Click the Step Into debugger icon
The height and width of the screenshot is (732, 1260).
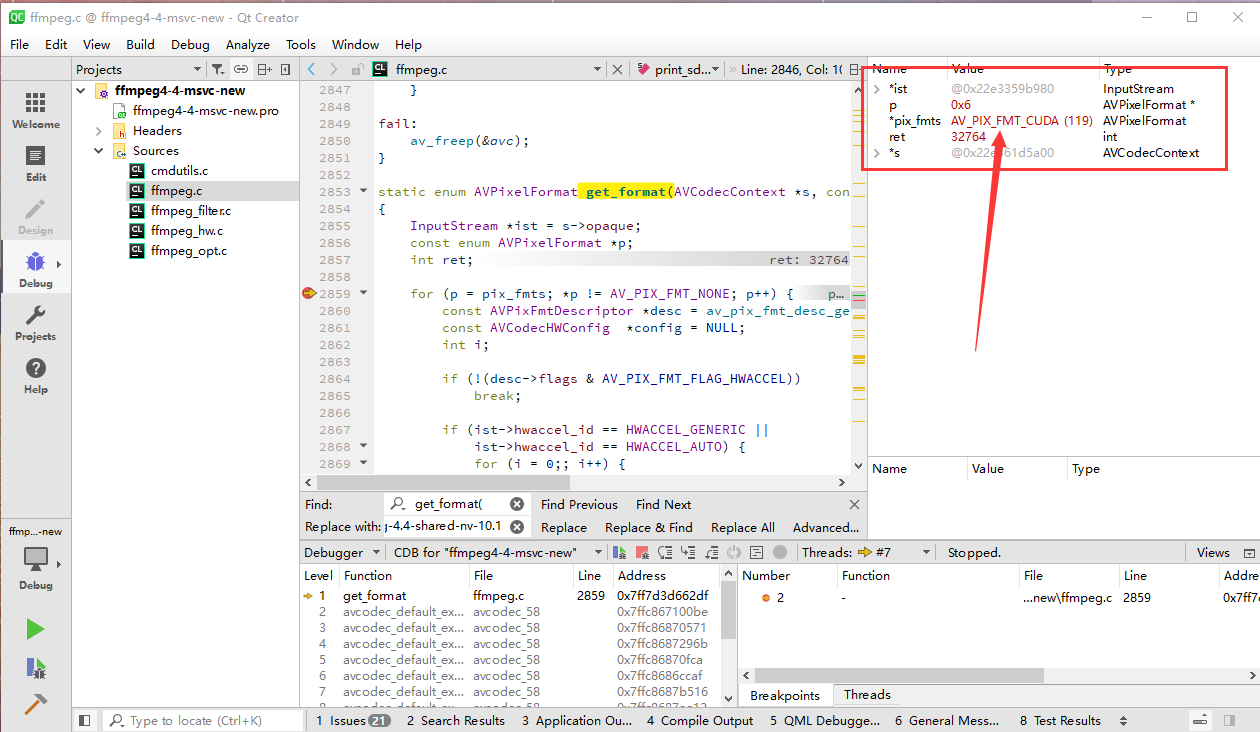(688, 552)
